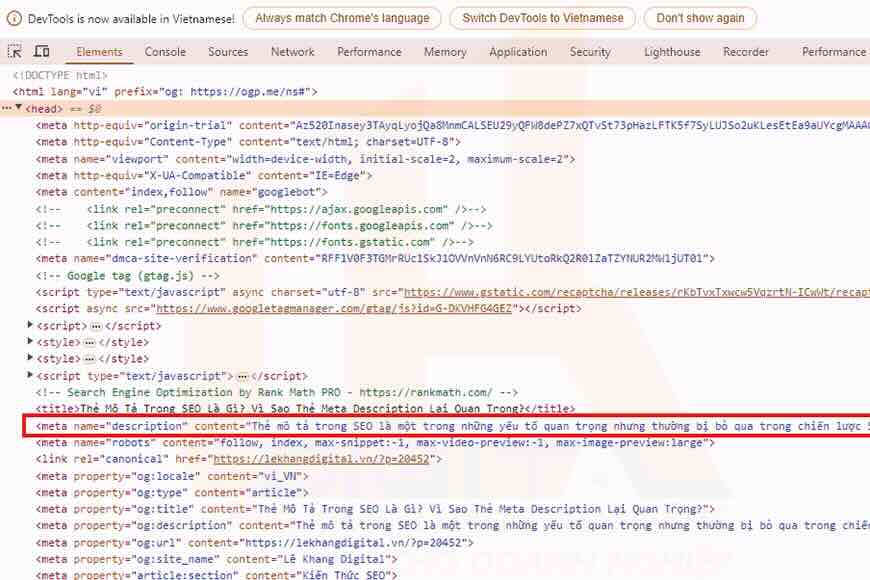The height and width of the screenshot is (580, 870).
Task: Select the og:site_name meta row
Action: coord(216,559)
